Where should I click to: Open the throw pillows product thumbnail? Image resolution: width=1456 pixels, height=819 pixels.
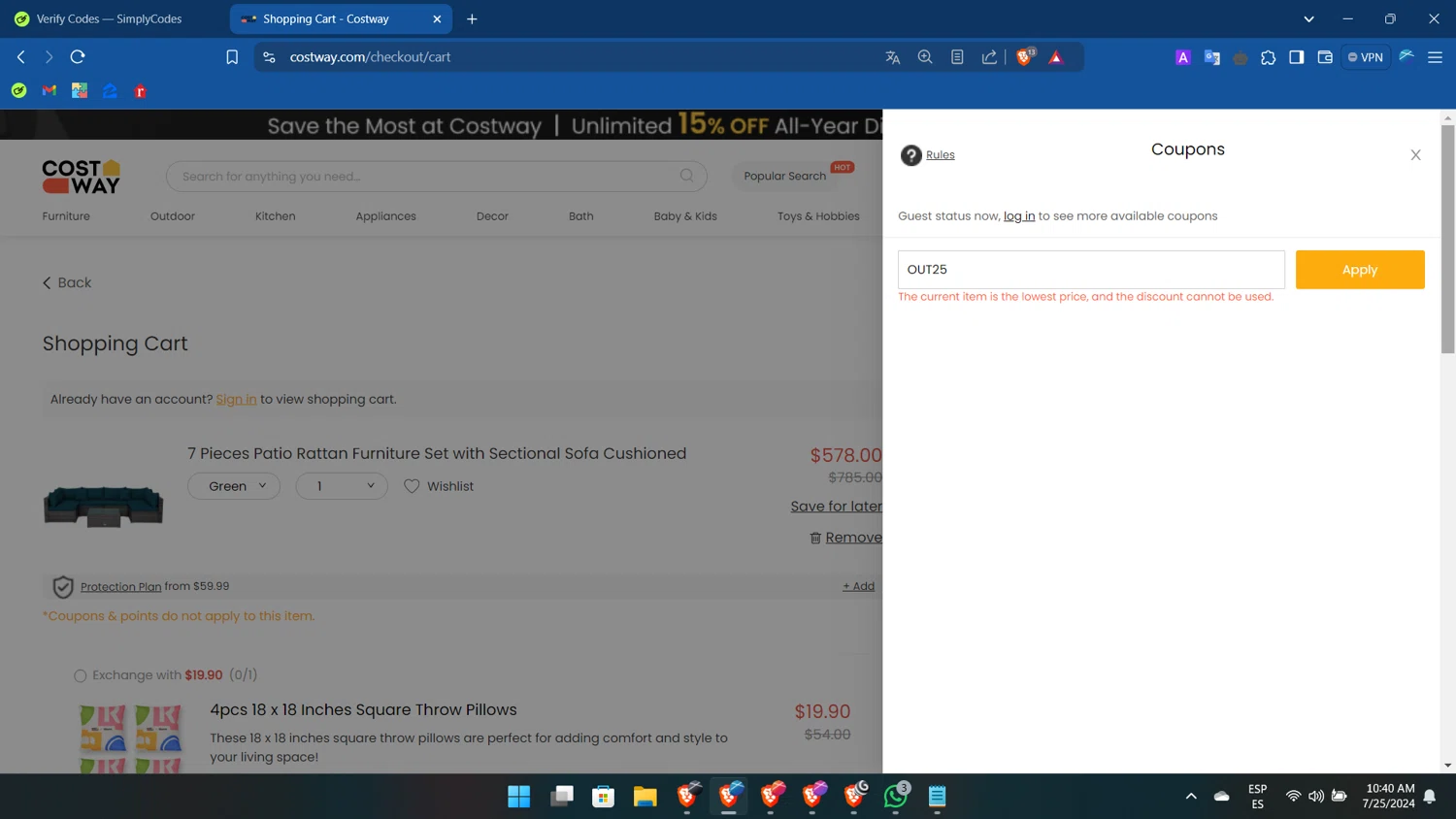click(130, 738)
